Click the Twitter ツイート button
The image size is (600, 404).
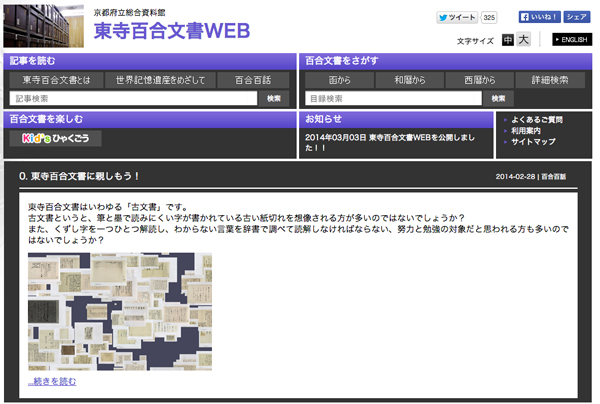[x=457, y=17]
